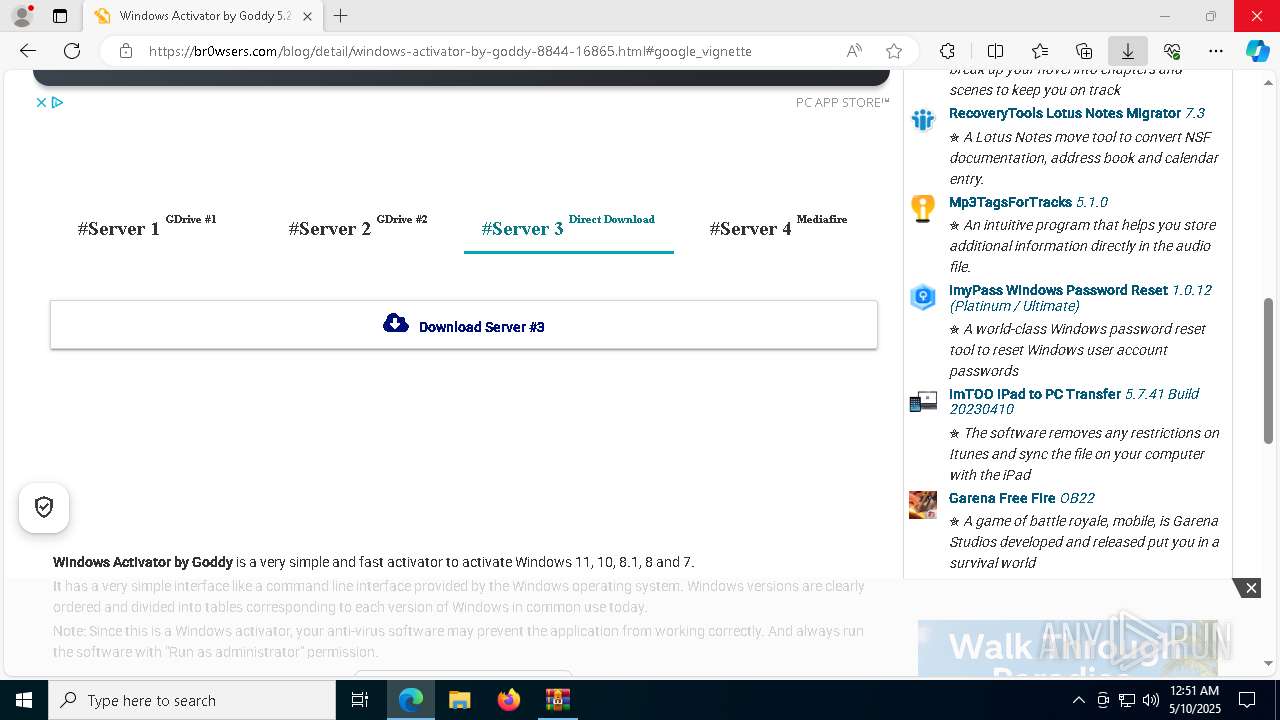Open File Explorer from the taskbar
The height and width of the screenshot is (720, 1280).
coord(459,700)
